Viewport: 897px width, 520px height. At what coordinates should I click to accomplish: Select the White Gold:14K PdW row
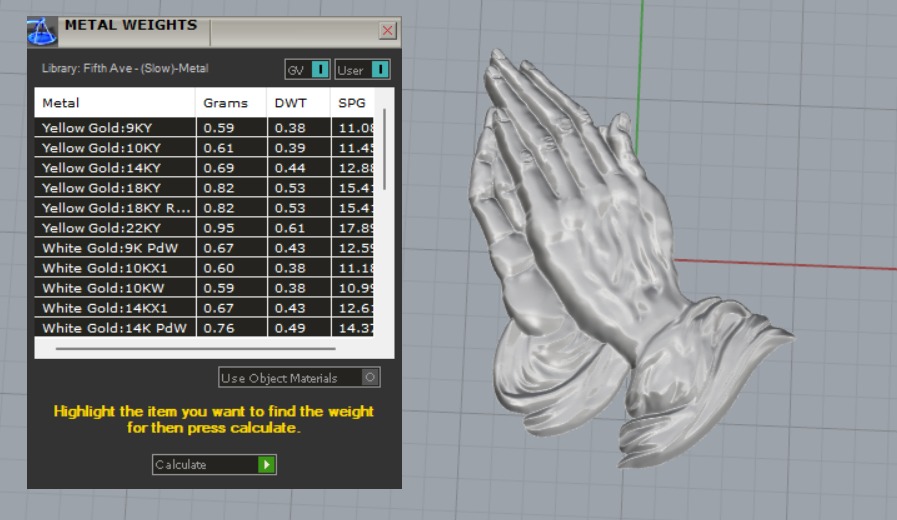[204, 327]
